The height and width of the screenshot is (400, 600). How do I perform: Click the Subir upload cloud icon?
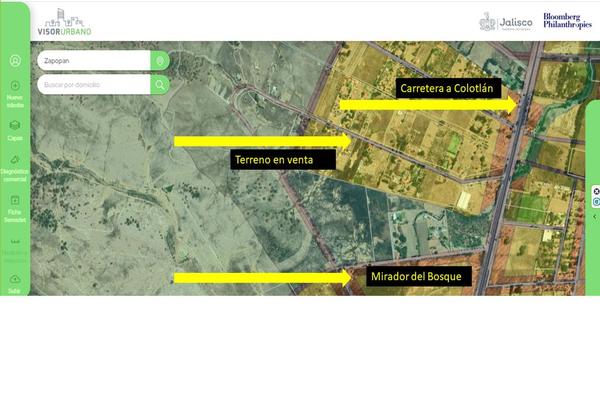pos(15,281)
